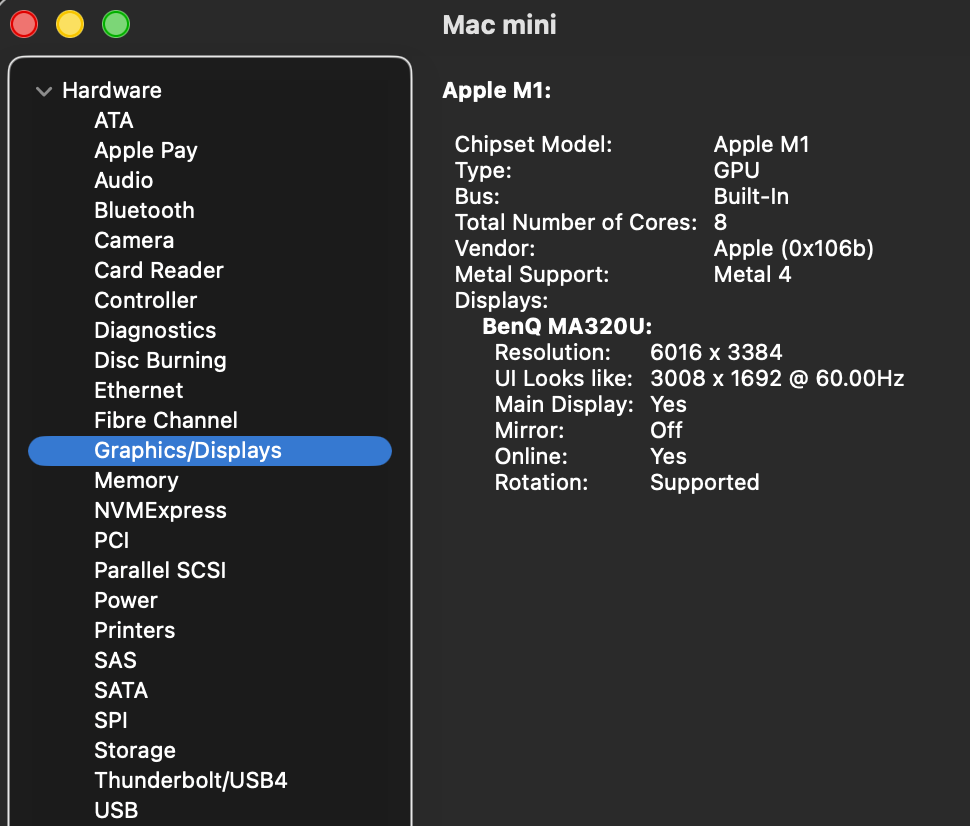
Task: Click the 'Chipset Model:' label
Action: click(533, 145)
